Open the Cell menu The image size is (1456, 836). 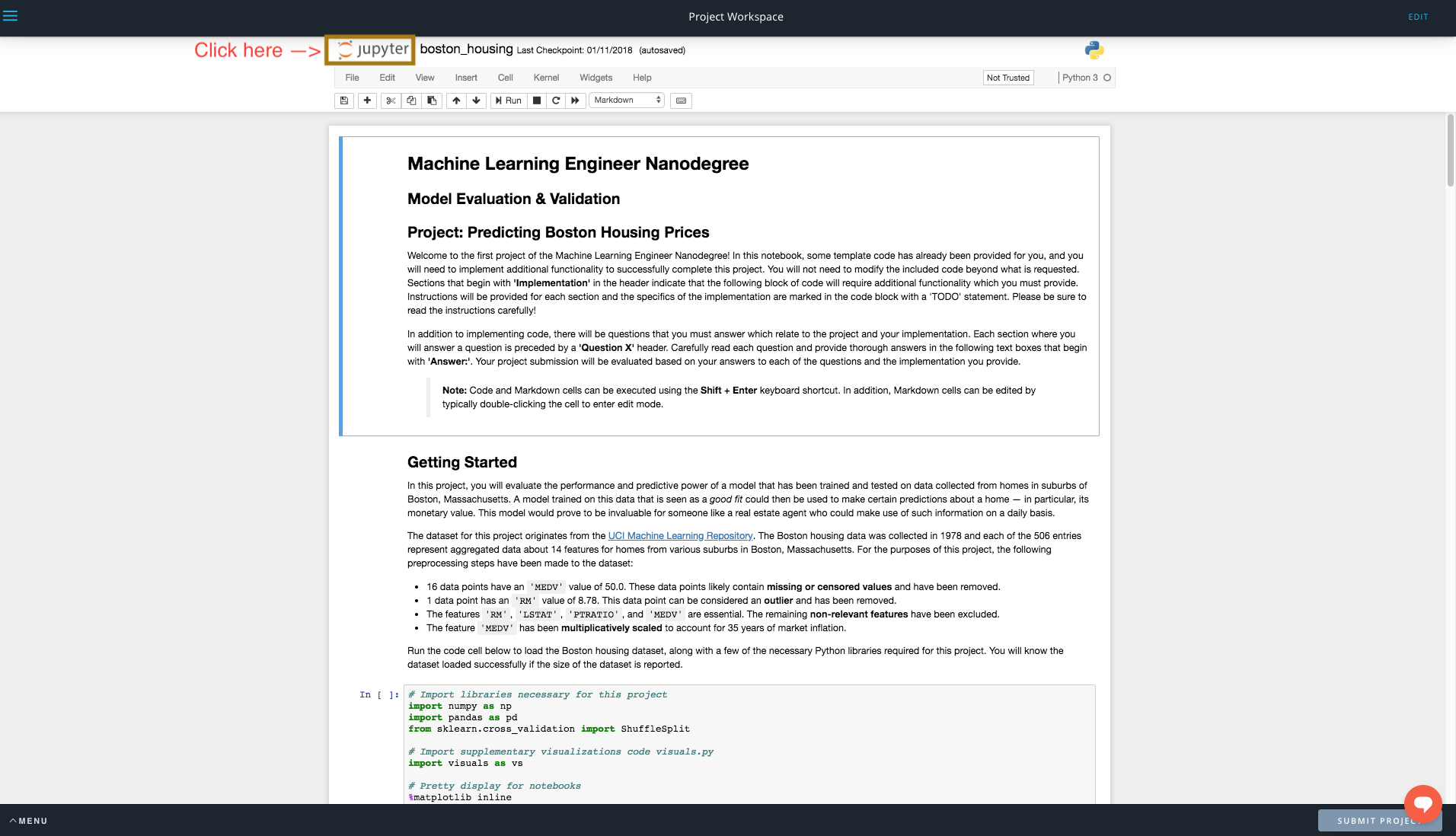click(505, 78)
